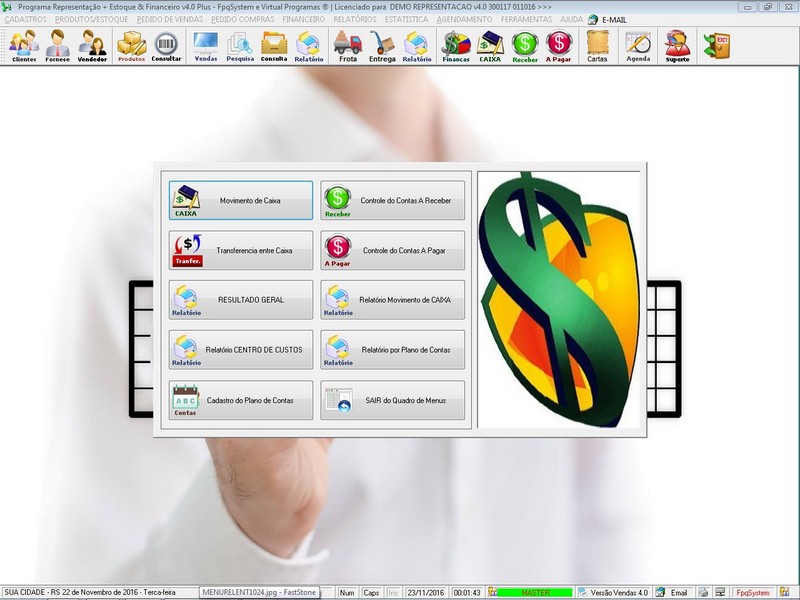Click the rightmost status bar corner icon
Viewport: 800px width, 600px height.
click(x=785, y=593)
